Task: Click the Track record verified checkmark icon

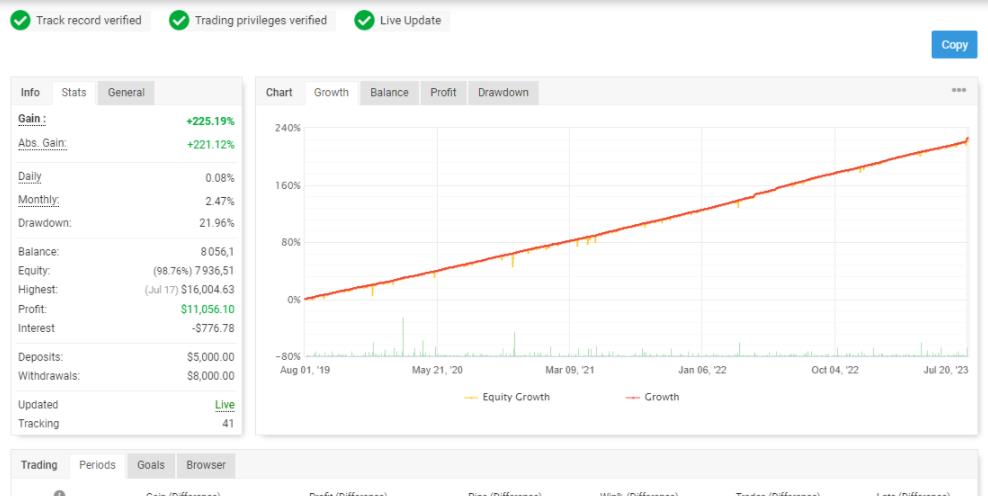Action: click(20, 21)
